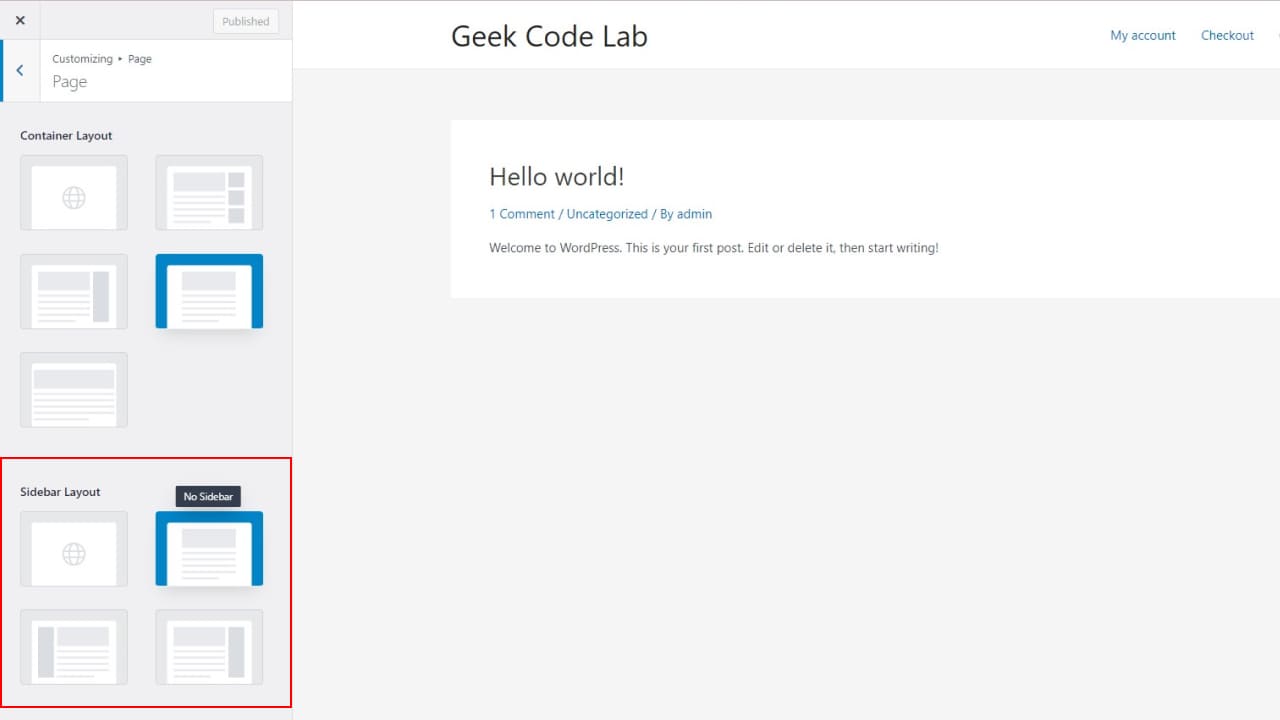Select the left sidebar layout thumbnail
Screen dimensions: 1280x720
73,648
